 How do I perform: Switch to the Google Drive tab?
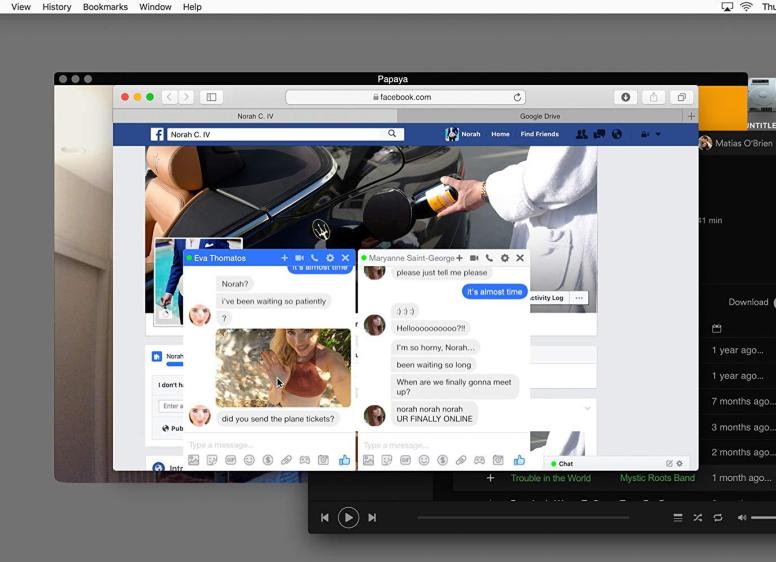pyautogui.click(x=540, y=116)
